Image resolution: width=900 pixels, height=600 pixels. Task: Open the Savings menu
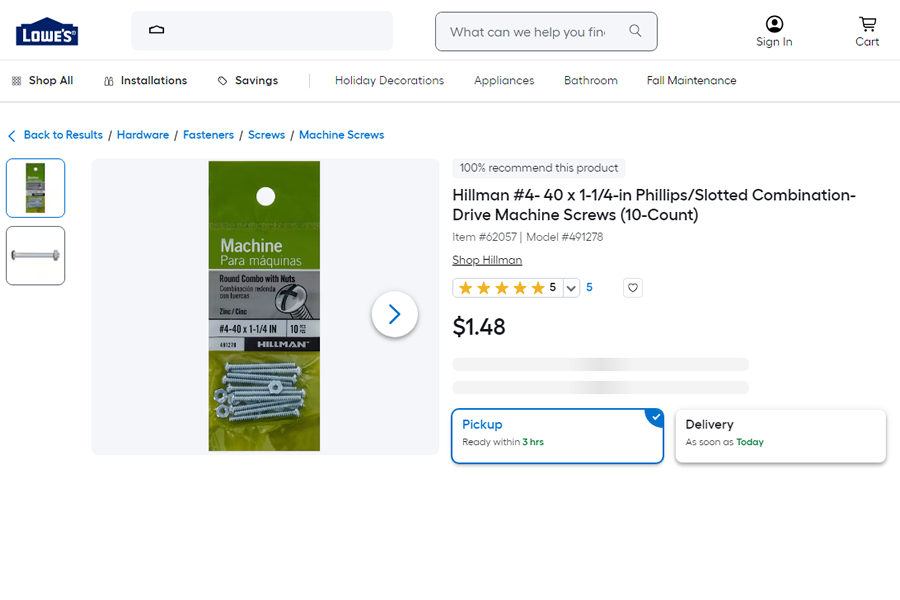257,80
